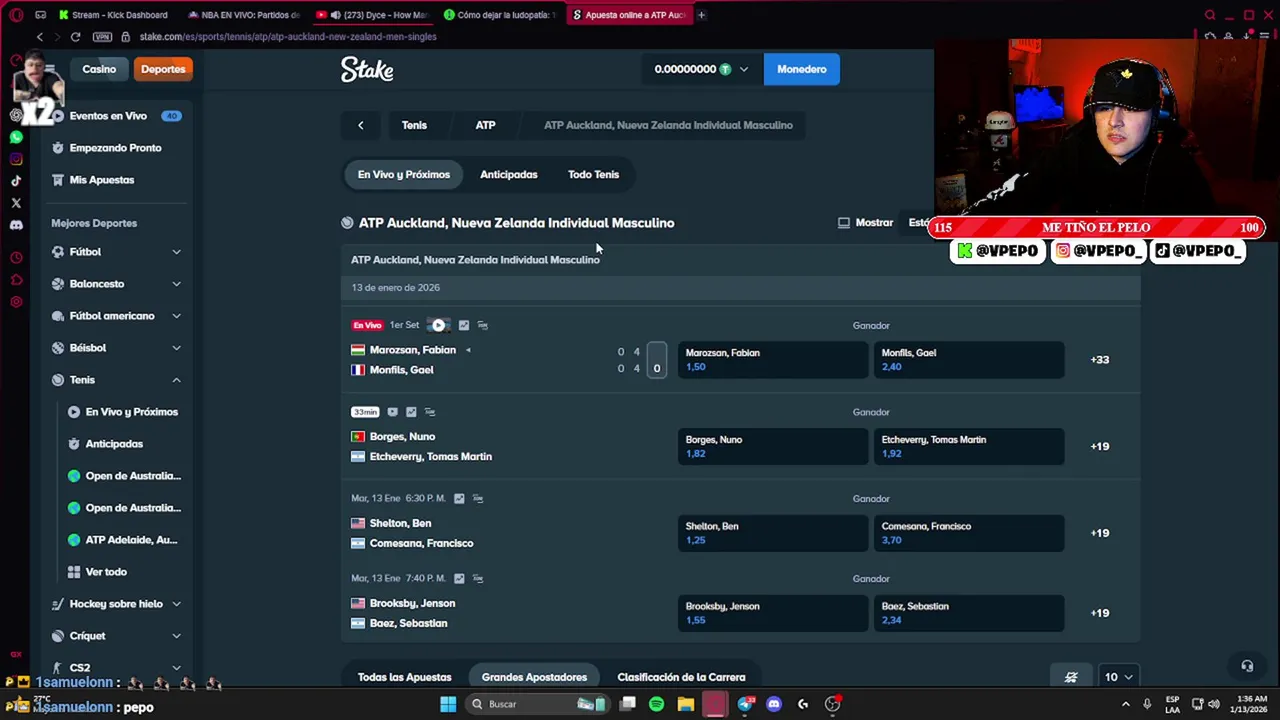Open statistics chart icon for Marozsan vs Monfils
The height and width of the screenshot is (720, 1280).
click(463, 325)
